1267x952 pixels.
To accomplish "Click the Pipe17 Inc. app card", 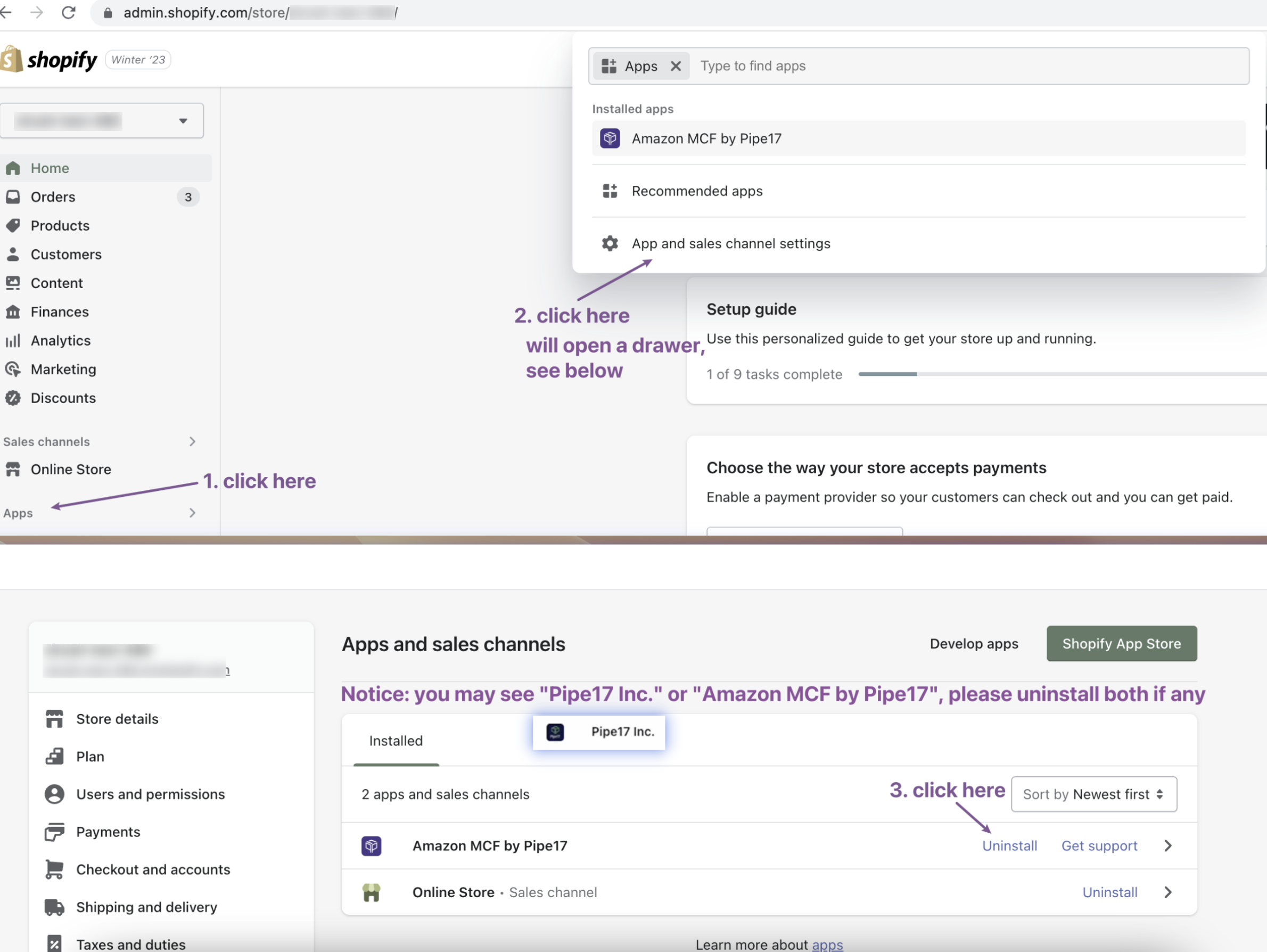I will click(598, 732).
